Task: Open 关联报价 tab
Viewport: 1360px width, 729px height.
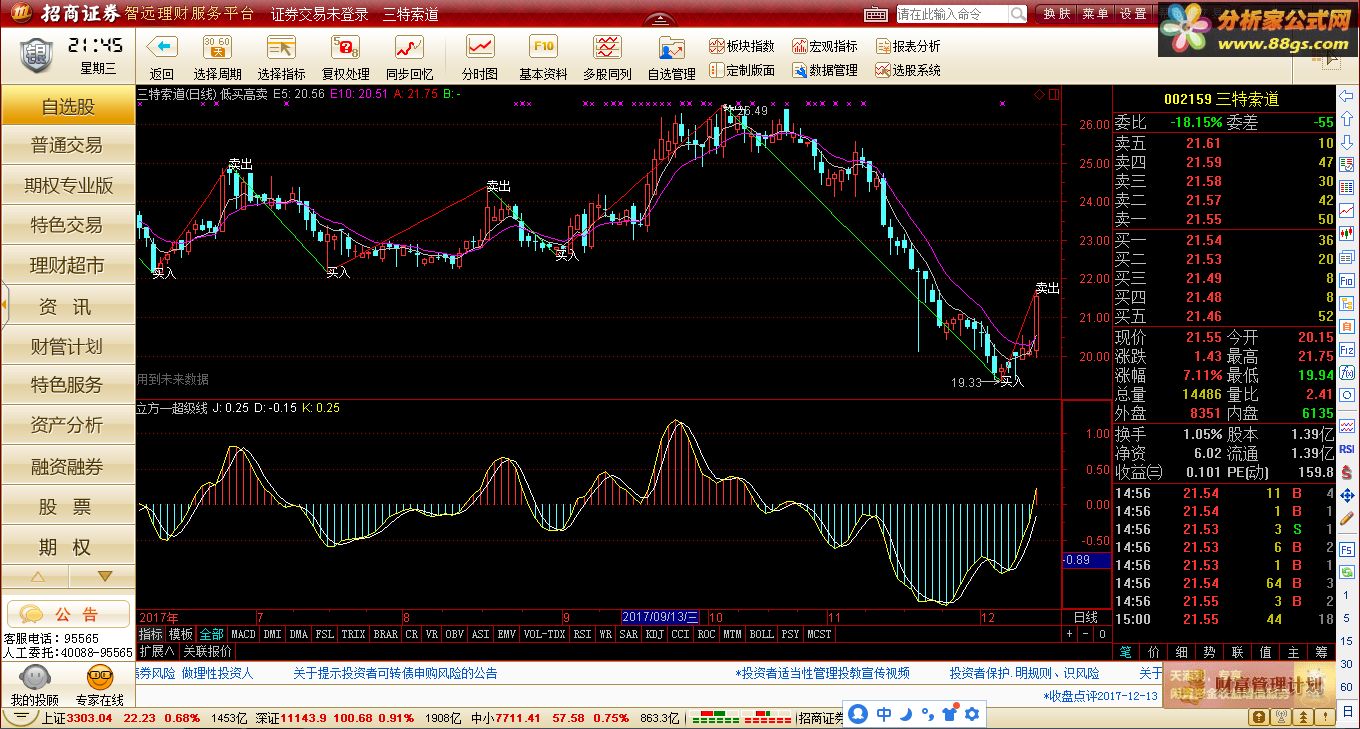Action: [207, 650]
